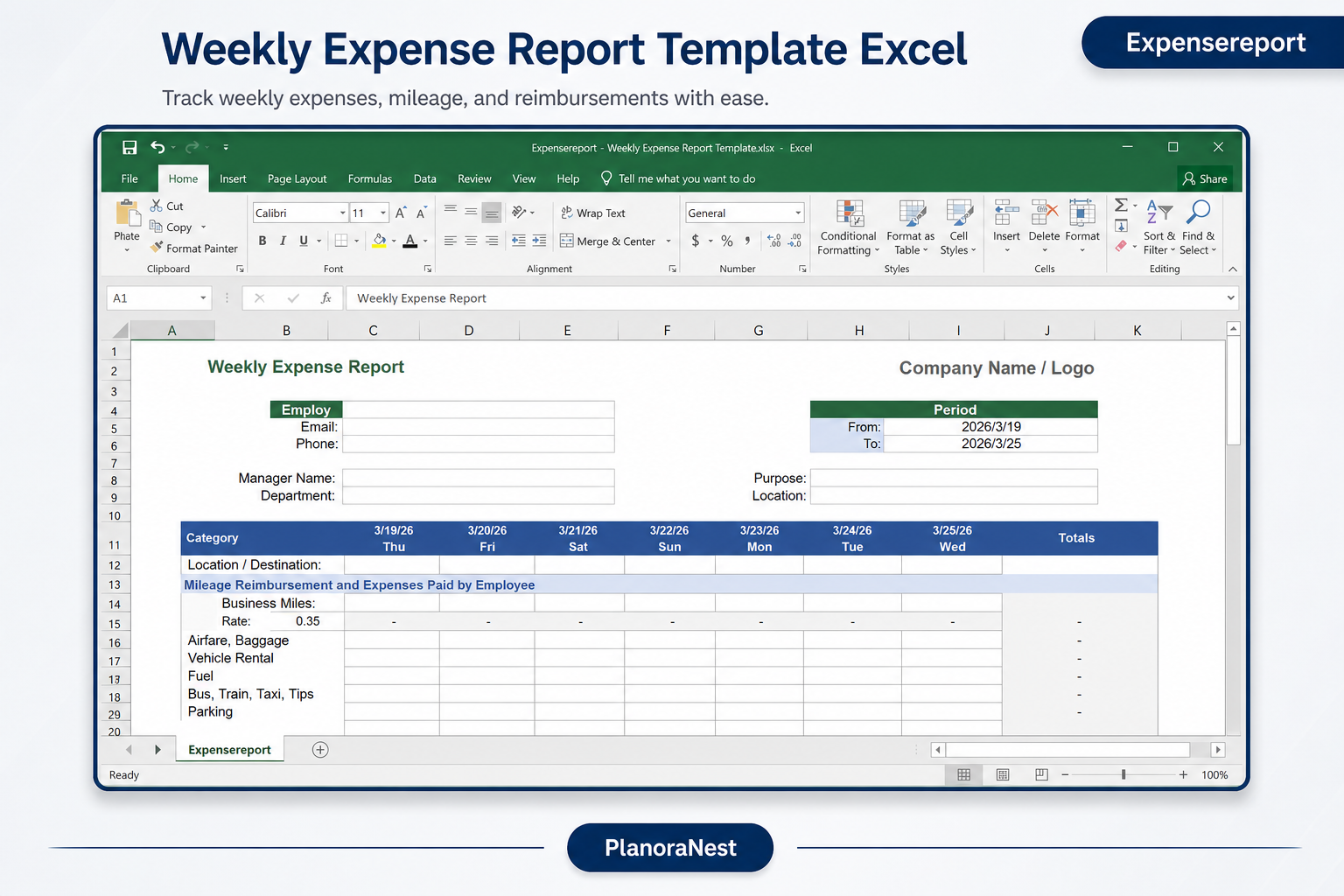Open Sort & Filter menu

(x=1159, y=227)
